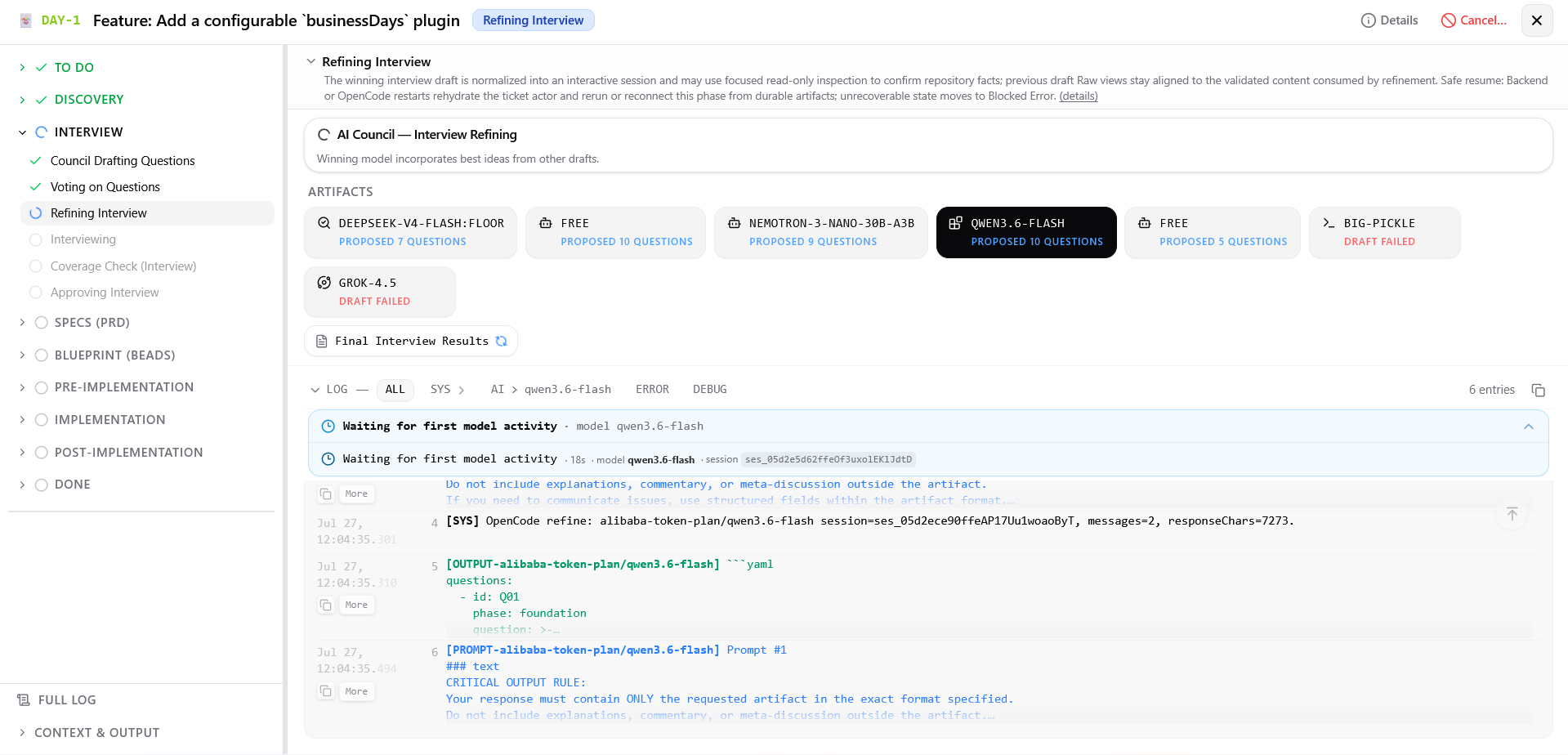The image size is (1568, 755).
Task: Click the QWEN3.6-FLASH artifact icon
Action: (955, 223)
